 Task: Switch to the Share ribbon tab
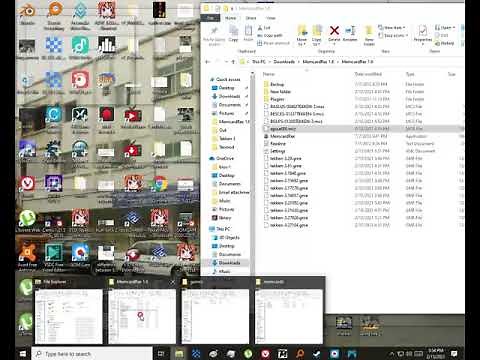pos(251,18)
